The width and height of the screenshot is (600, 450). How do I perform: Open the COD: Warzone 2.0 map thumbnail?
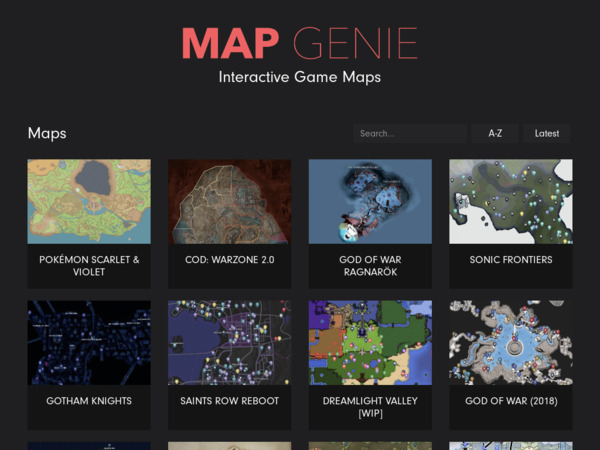pos(230,202)
